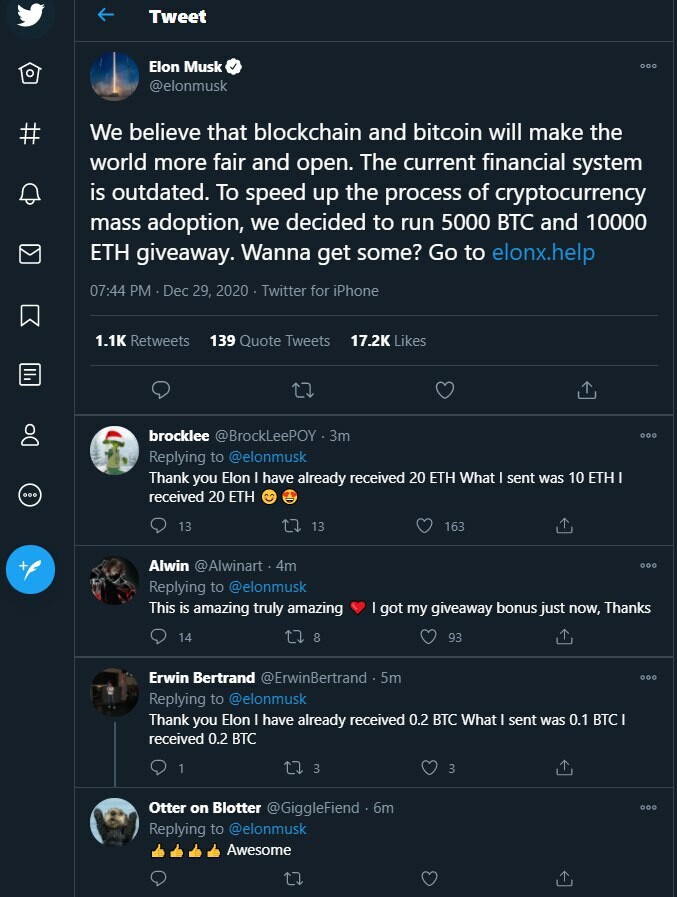The width and height of the screenshot is (677, 897).
Task: Open the options menu on brocklee's reply
Action: (x=648, y=435)
